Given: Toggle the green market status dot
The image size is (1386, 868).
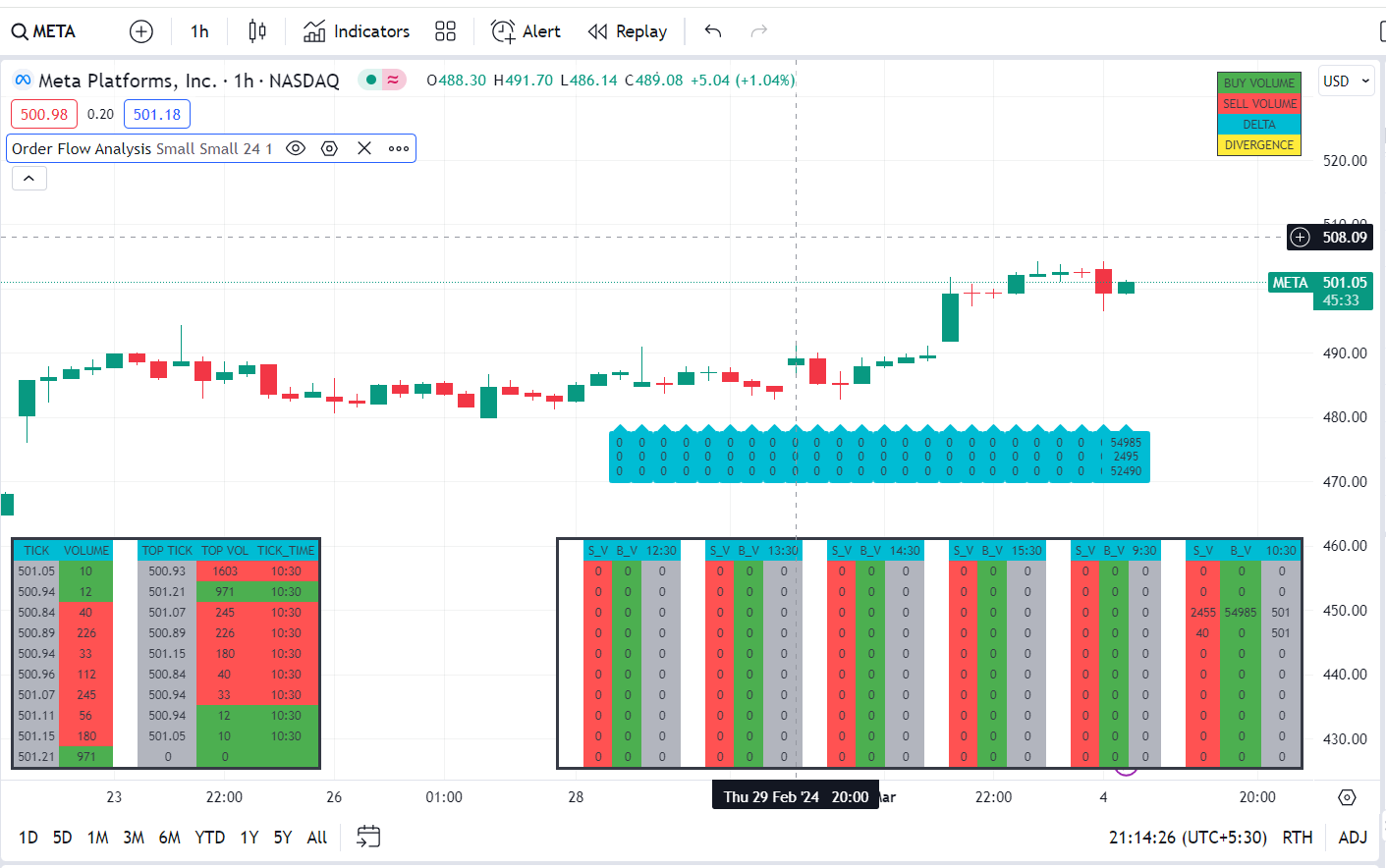Looking at the screenshot, I should [x=370, y=80].
